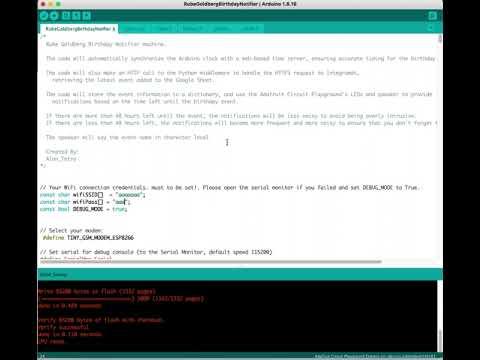This screenshot has width=480, height=360.
Task: Open the tab options dropdown arrow
Action: click(x=431, y=29)
